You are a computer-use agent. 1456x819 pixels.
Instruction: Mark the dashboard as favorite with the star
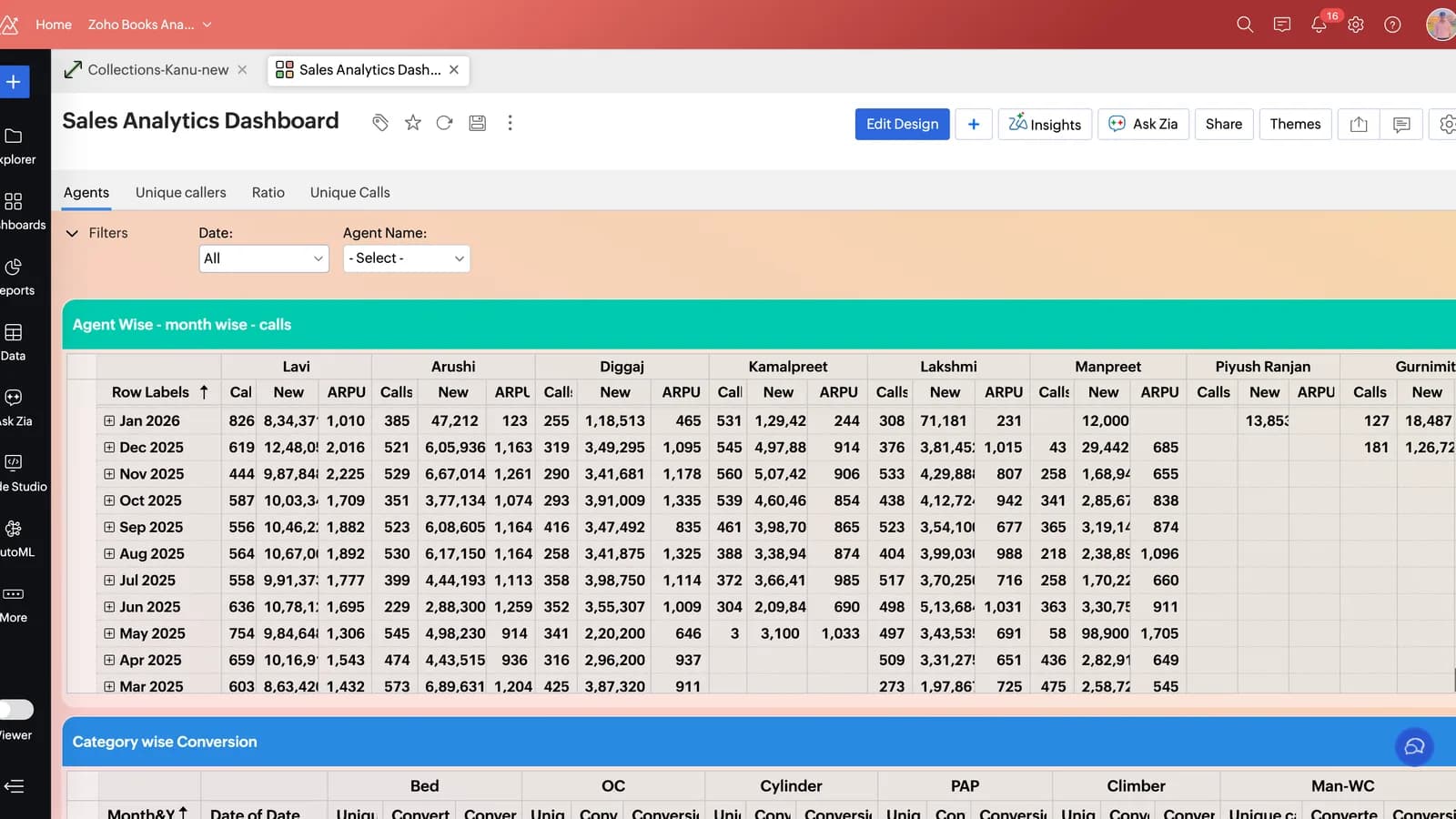click(x=413, y=123)
